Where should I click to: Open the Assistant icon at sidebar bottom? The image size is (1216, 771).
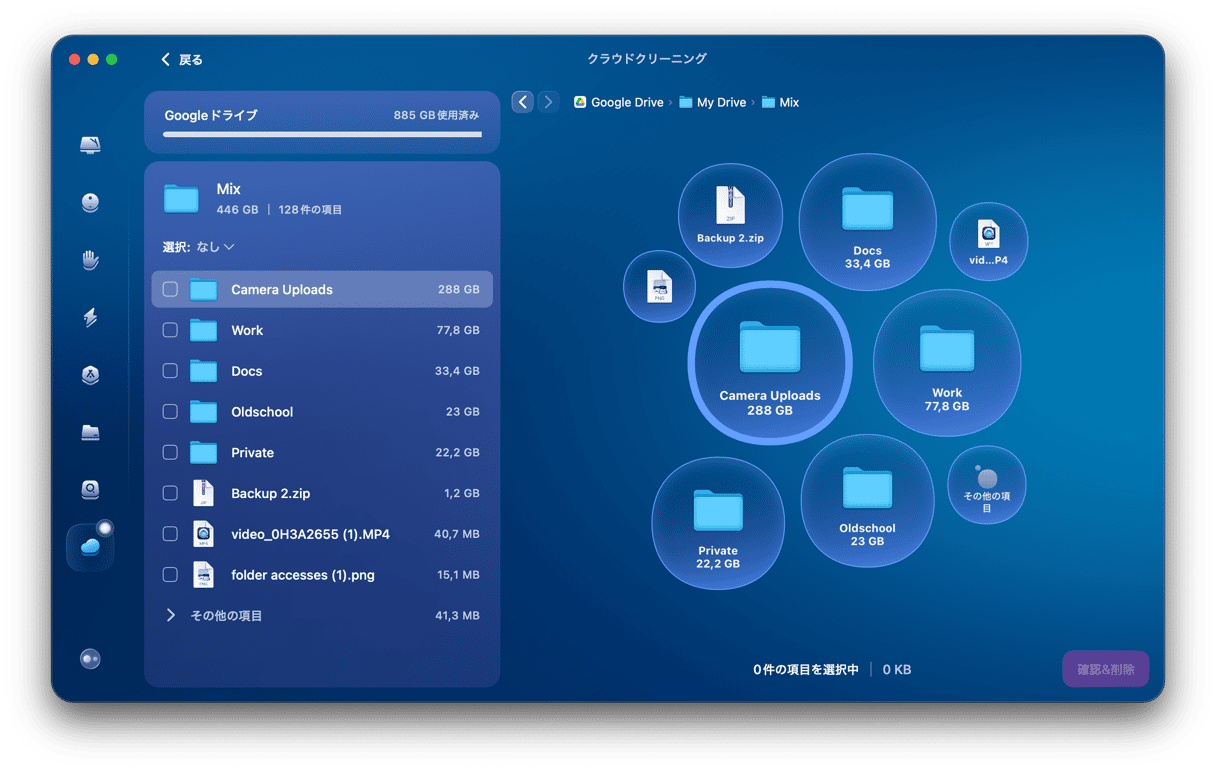[90, 659]
